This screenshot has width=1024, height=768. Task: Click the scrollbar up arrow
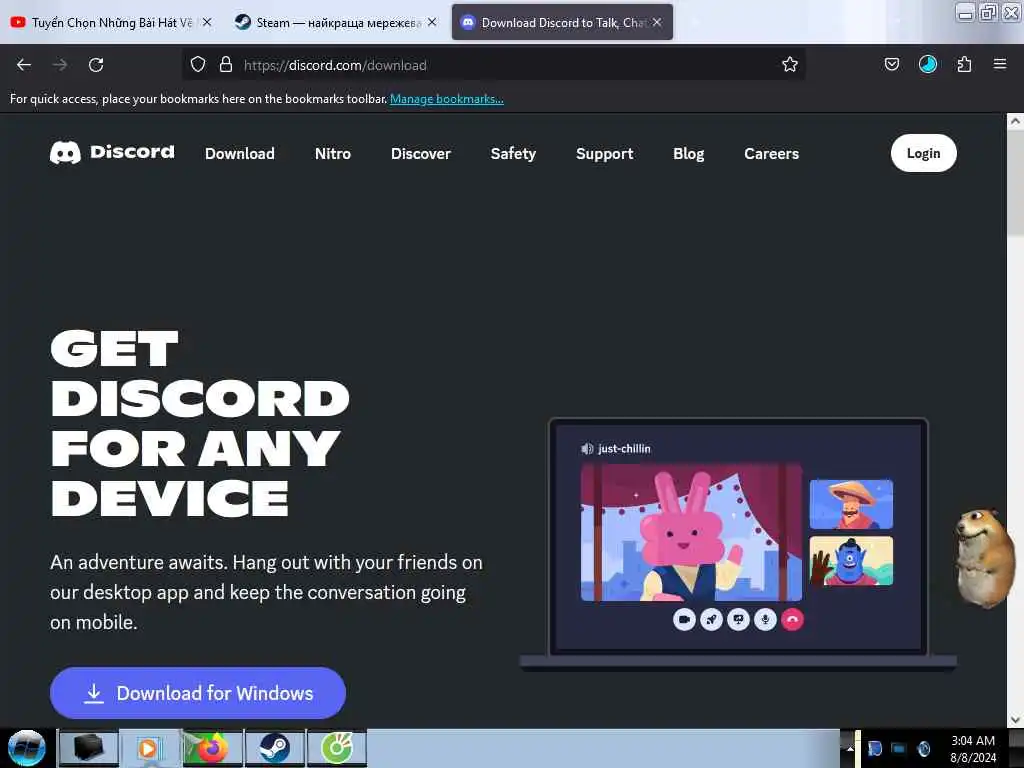[1015, 121]
